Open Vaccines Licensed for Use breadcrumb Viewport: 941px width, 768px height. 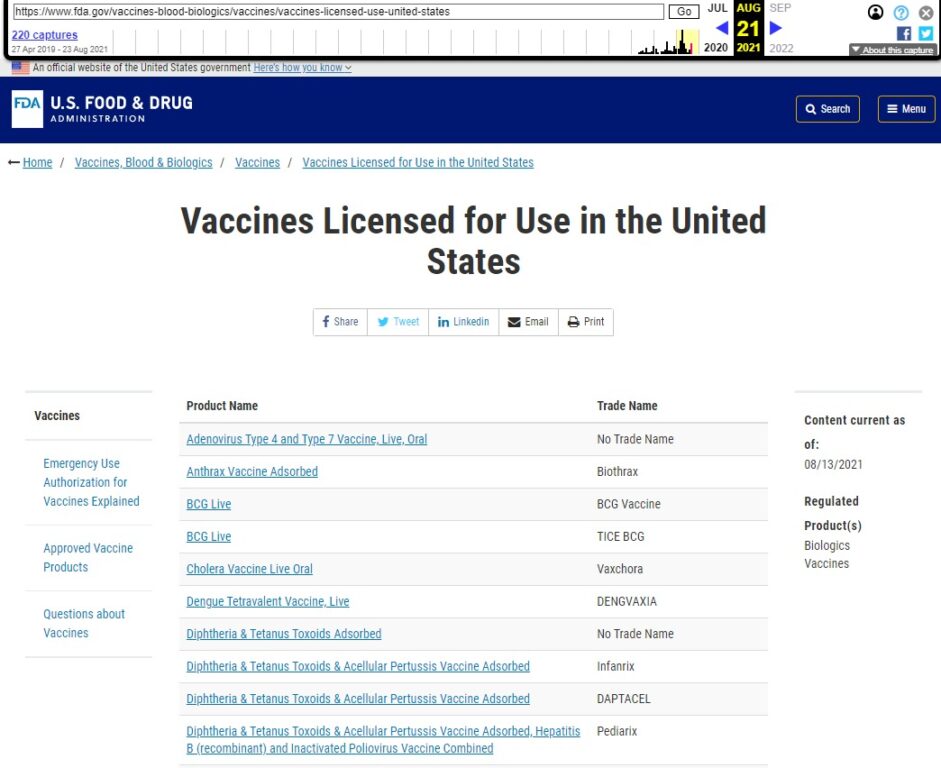418,163
